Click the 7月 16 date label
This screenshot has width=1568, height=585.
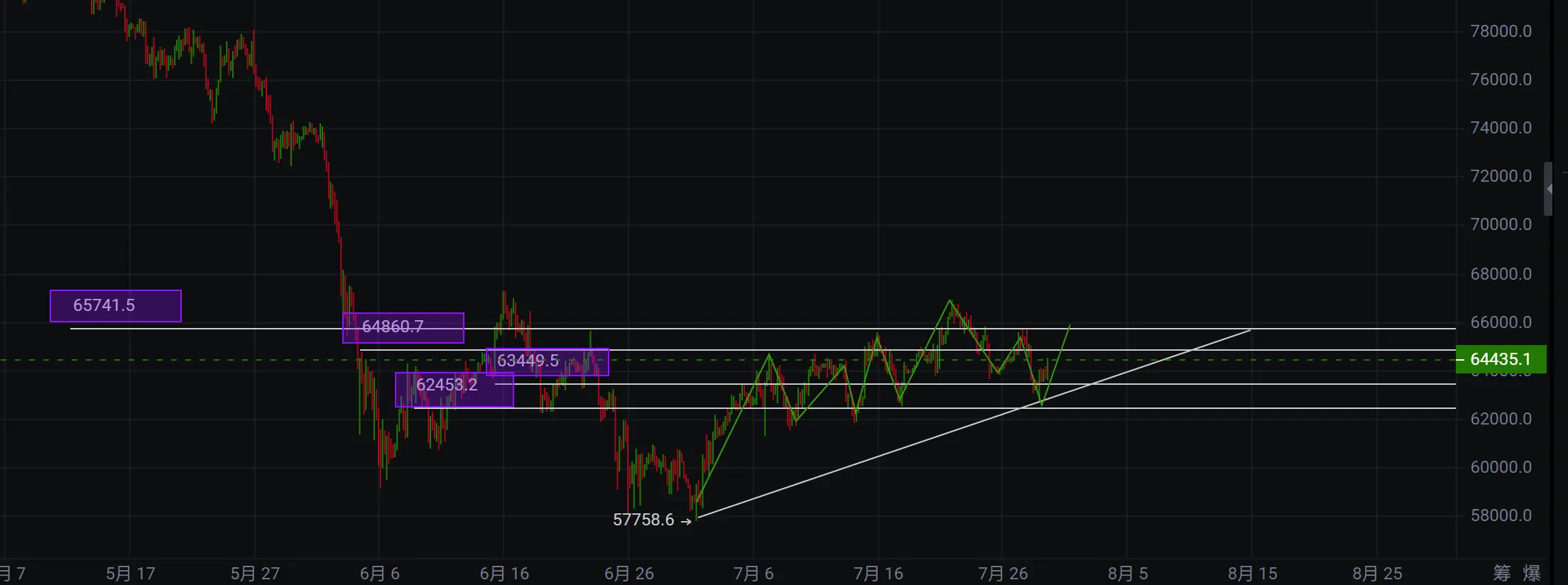878,574
